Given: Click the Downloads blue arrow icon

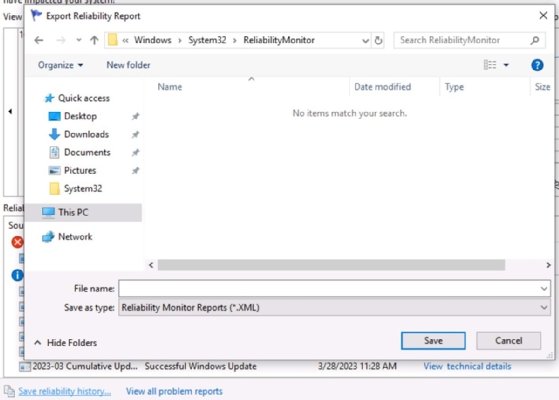Looking at the screenshot, I should tap(54, 134).
